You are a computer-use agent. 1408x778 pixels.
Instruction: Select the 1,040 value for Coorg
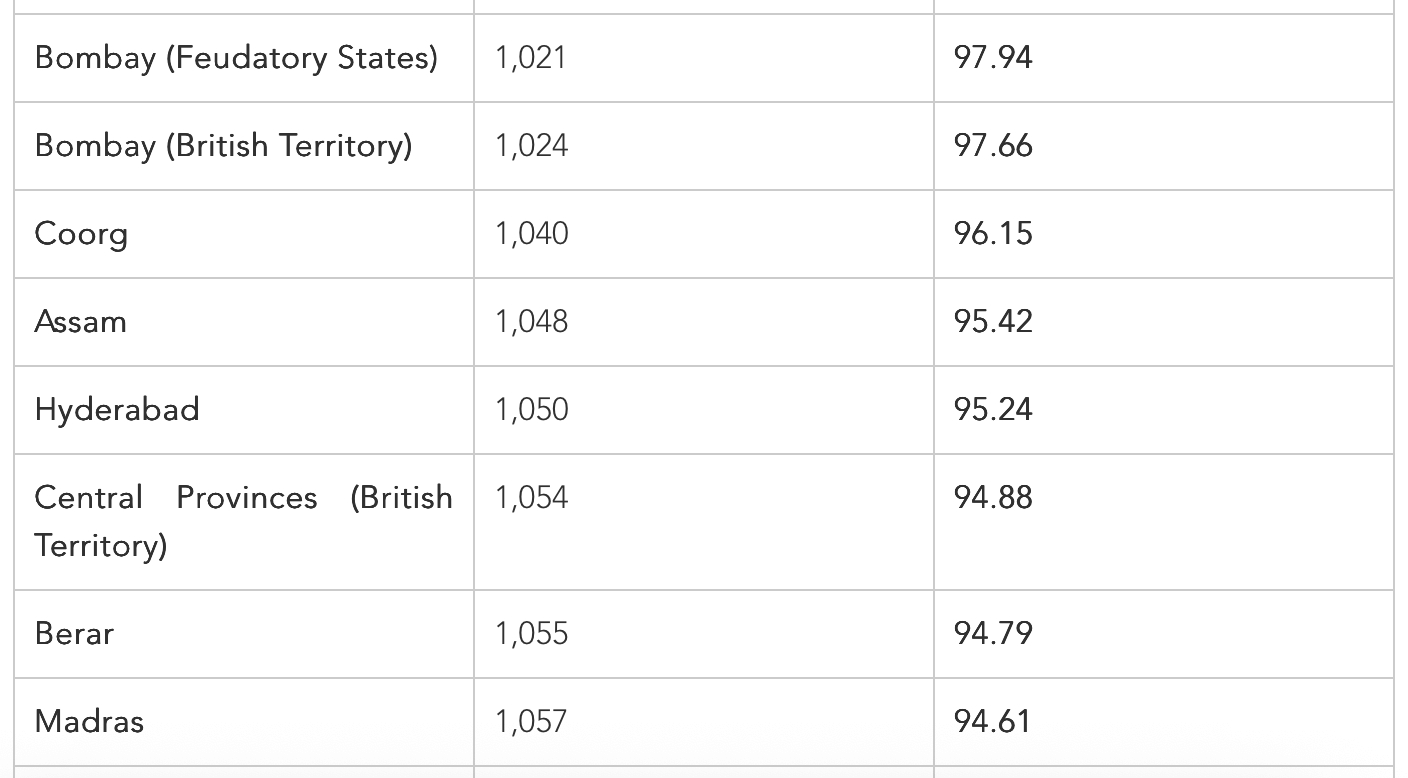click(x=532, y=234)
